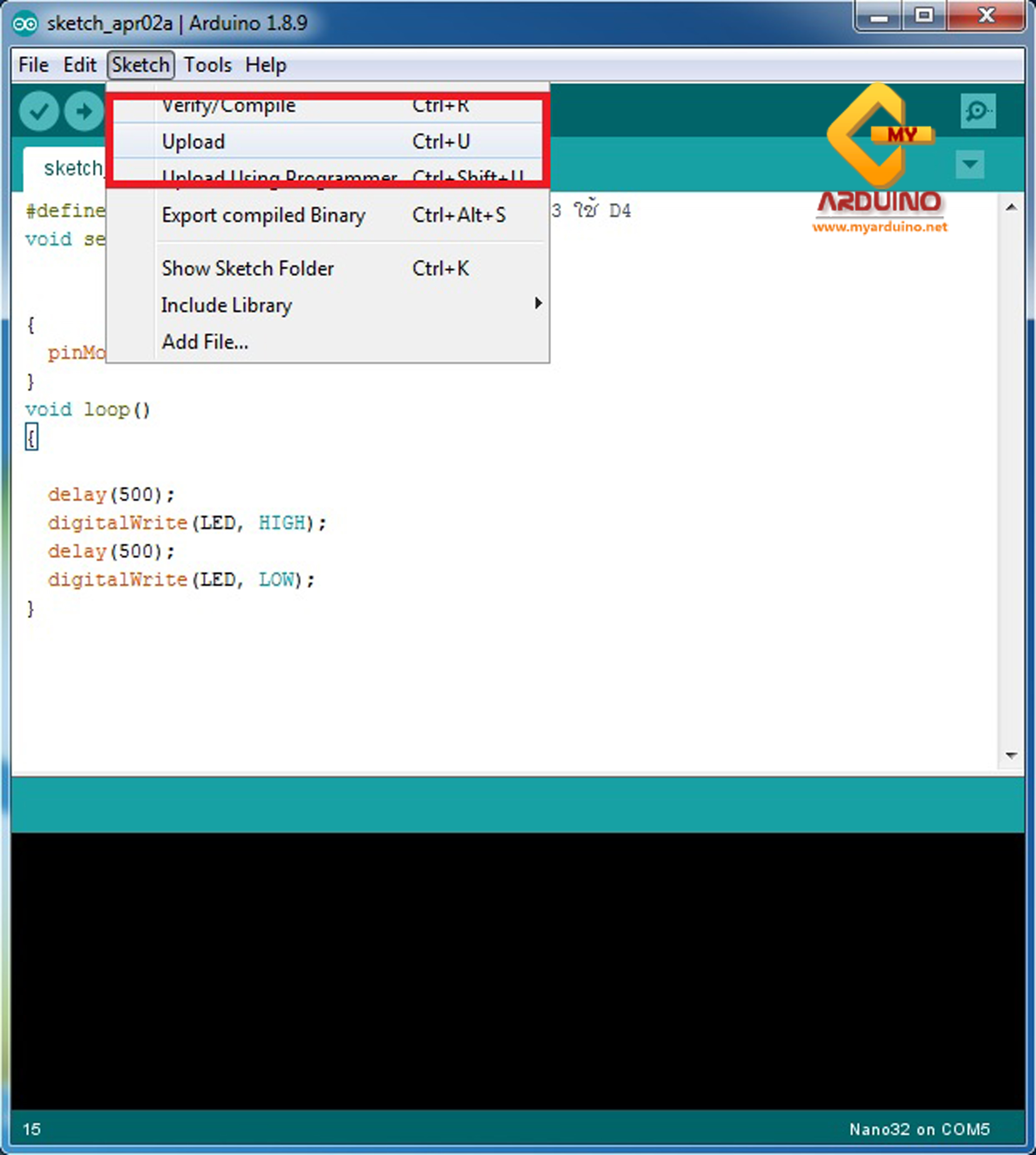Open the File menu
The width and height of the screenshot is (1036, 1155).
click(x=33, y=65)
